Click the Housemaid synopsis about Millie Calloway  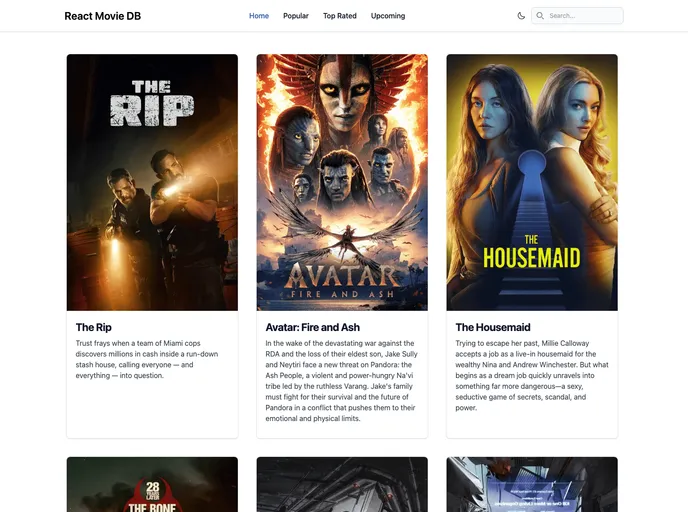530,375
